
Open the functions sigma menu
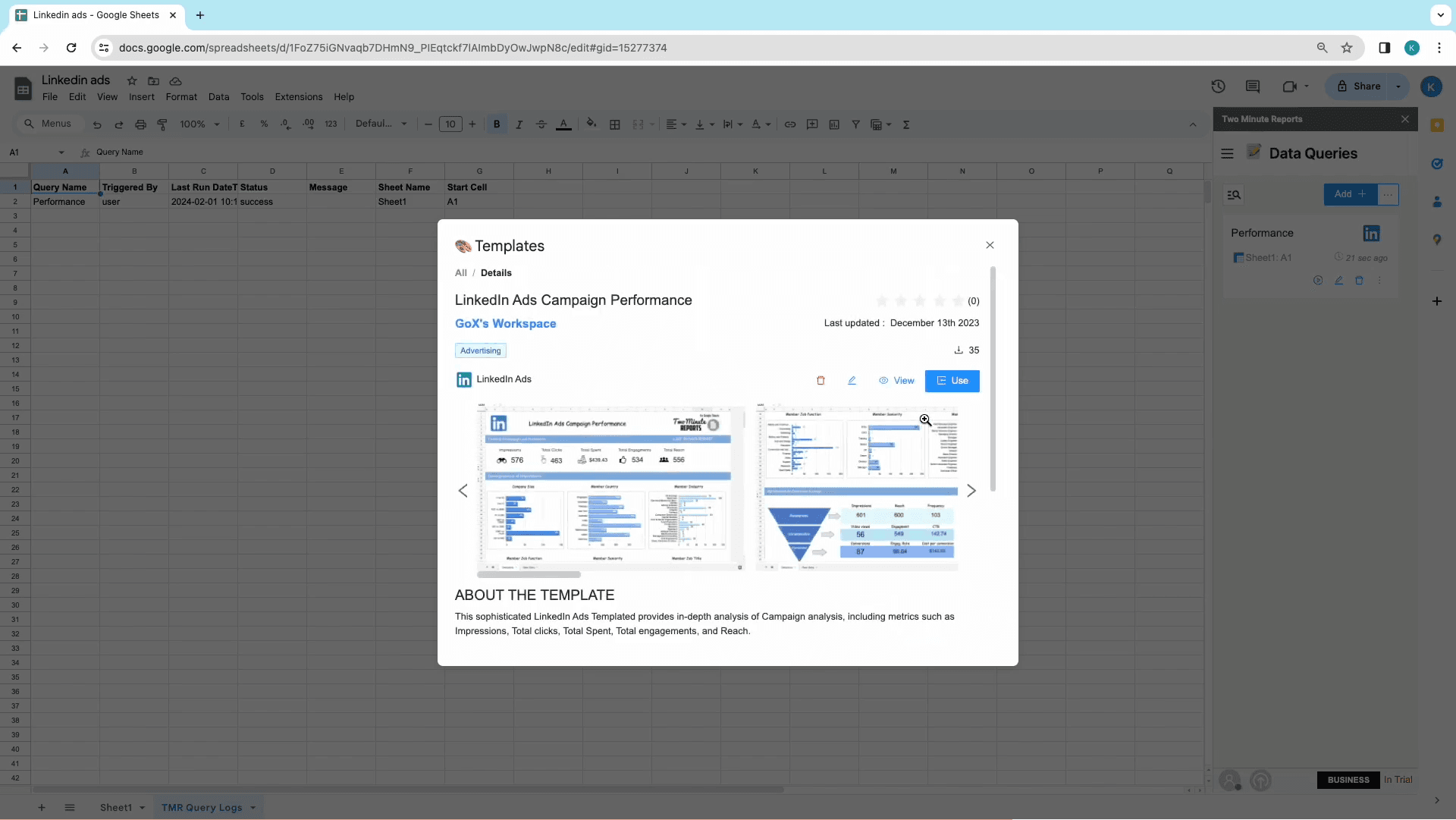pos(906,124)
